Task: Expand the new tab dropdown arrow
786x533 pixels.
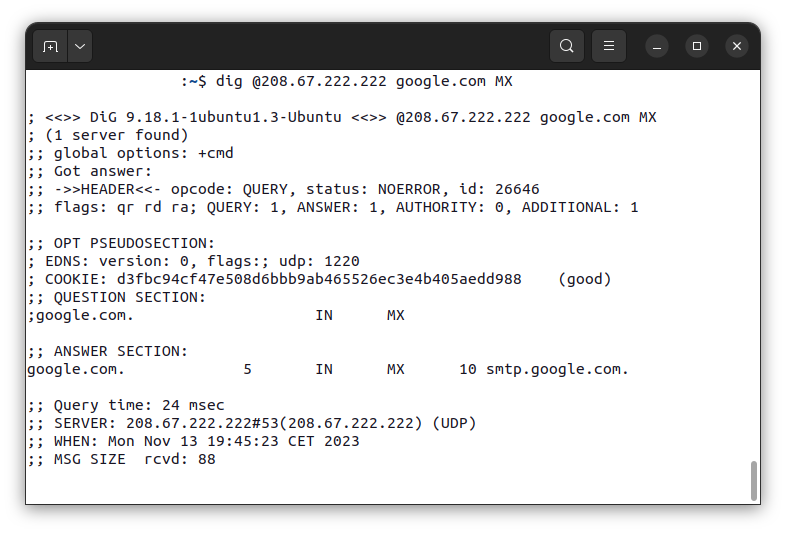Action: (80, 47)
